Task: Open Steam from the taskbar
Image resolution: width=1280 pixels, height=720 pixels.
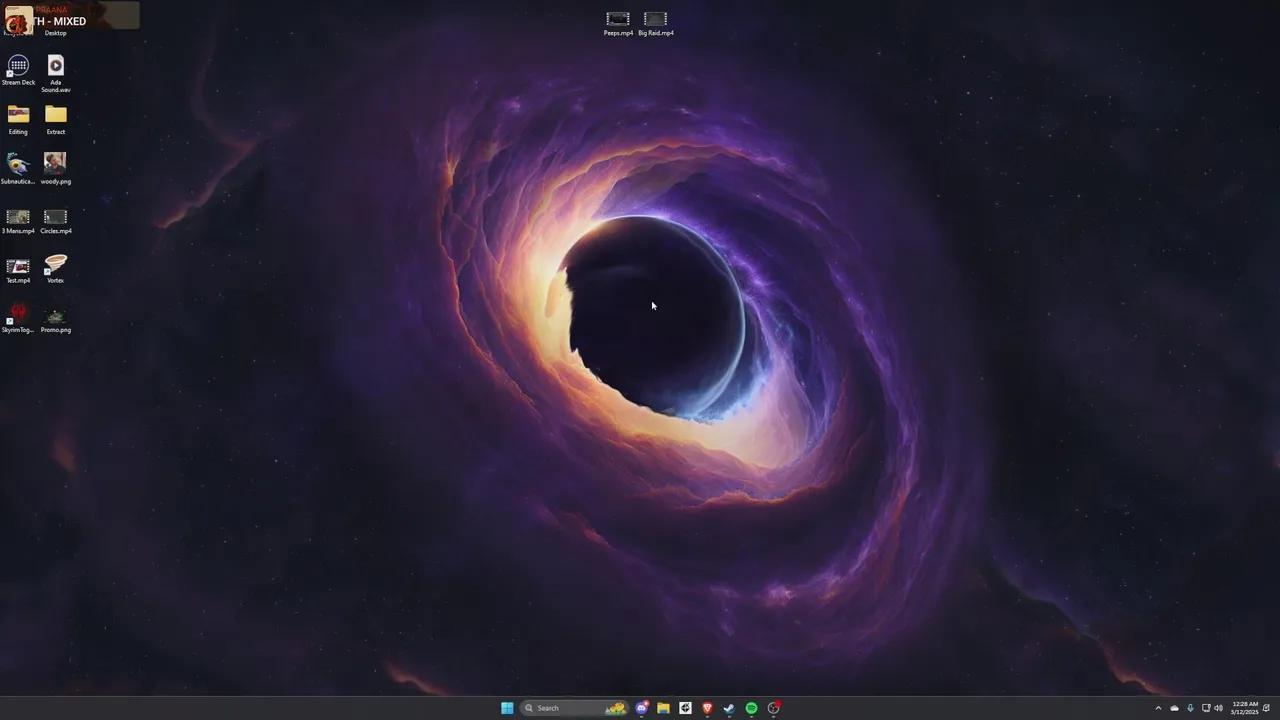Action: coord(729,708)
